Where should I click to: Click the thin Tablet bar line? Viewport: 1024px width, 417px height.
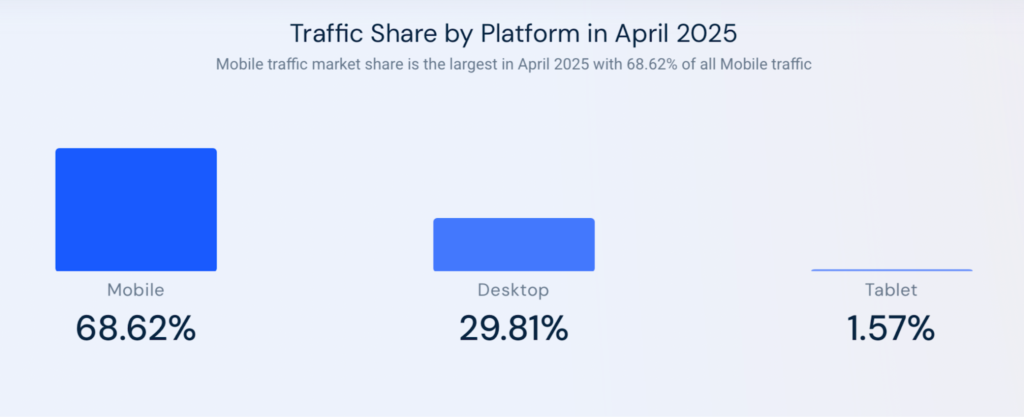click(891, 270)
